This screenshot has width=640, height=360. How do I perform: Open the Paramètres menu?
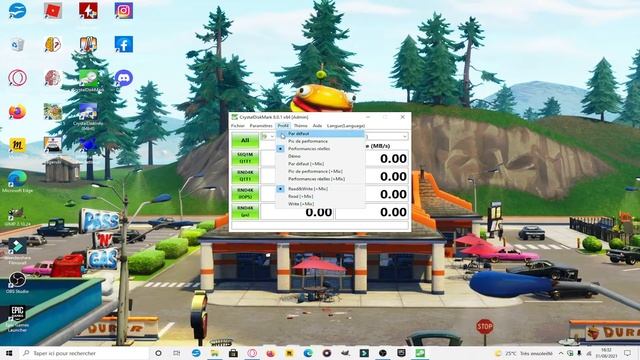pyautogui.click(x=261, y=126)
